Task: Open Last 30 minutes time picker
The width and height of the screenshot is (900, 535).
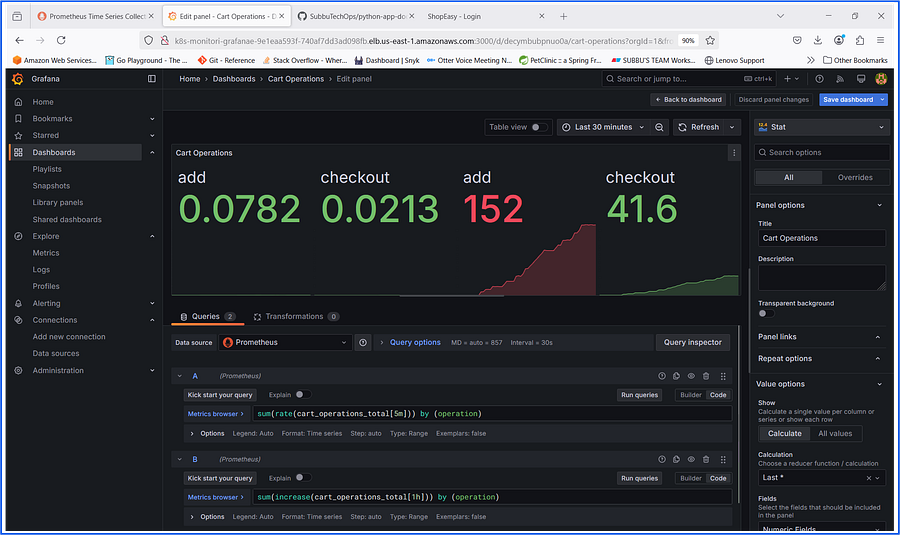Action: (603, 127)
